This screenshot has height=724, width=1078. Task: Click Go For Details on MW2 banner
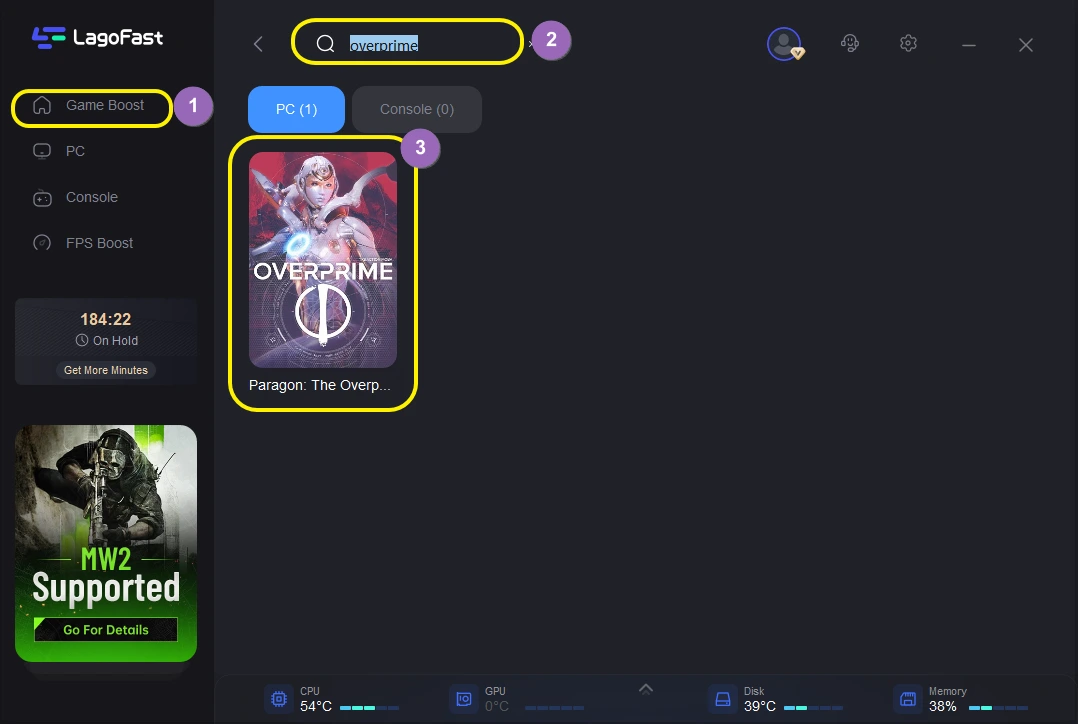coord(106,630)
